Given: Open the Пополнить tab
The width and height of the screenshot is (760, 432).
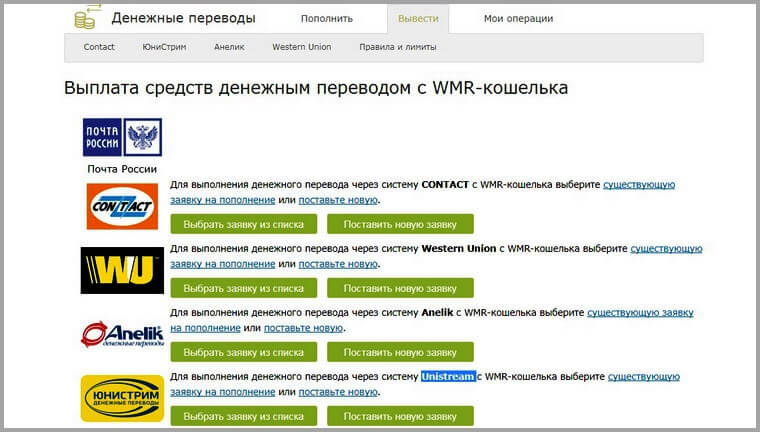Looking at the screenshot, I should 327,18.
